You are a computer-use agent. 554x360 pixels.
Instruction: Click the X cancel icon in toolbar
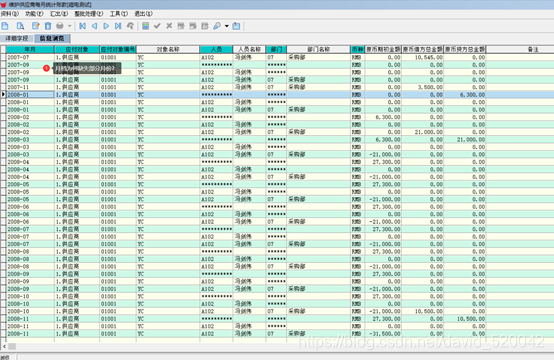click(169, 26)
